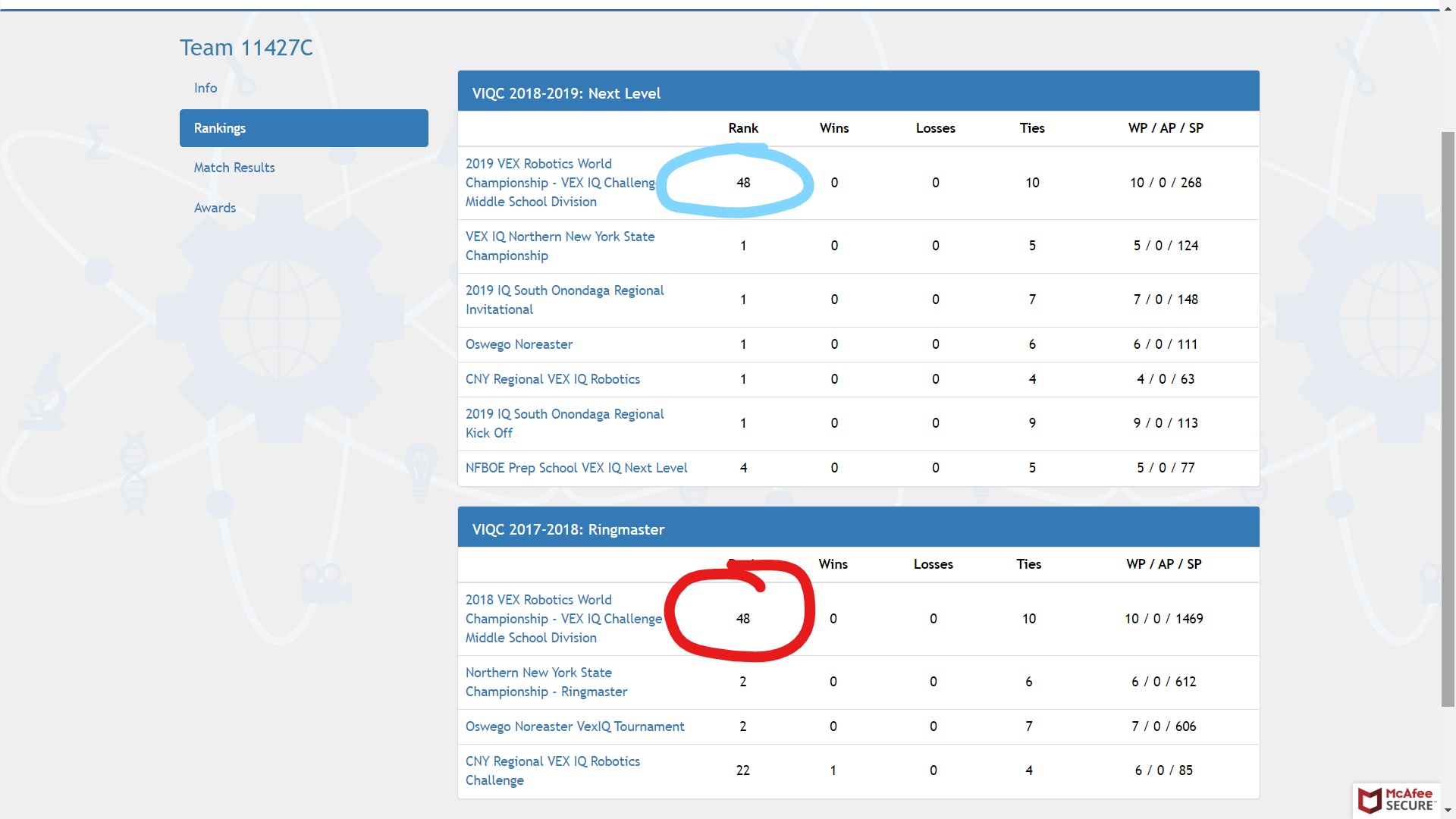Click wins value 1 in CNY Regional Challenge row
This screenshot has height=819, width=1456.
pos(833,770)
